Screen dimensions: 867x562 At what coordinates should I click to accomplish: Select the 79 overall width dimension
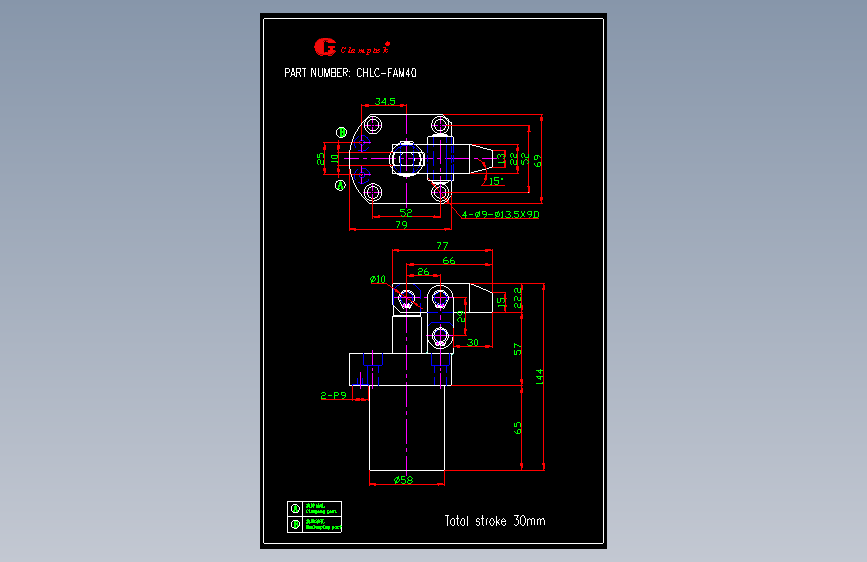[x=401, y=225]
